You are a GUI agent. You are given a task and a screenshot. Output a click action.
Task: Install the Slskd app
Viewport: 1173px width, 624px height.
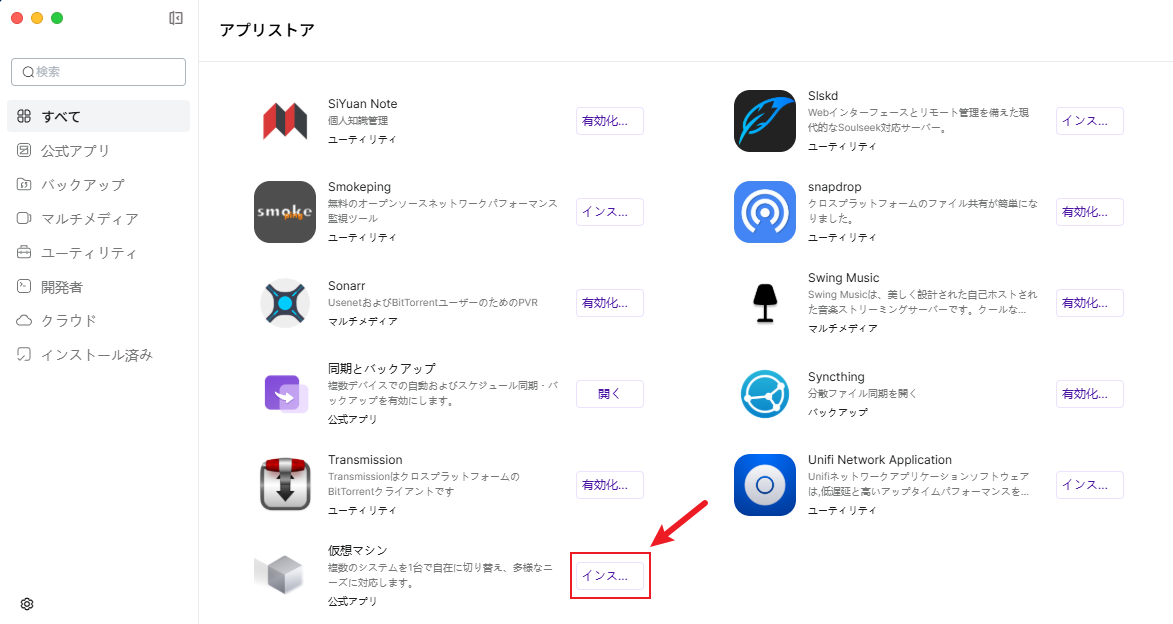[1089, 121]
